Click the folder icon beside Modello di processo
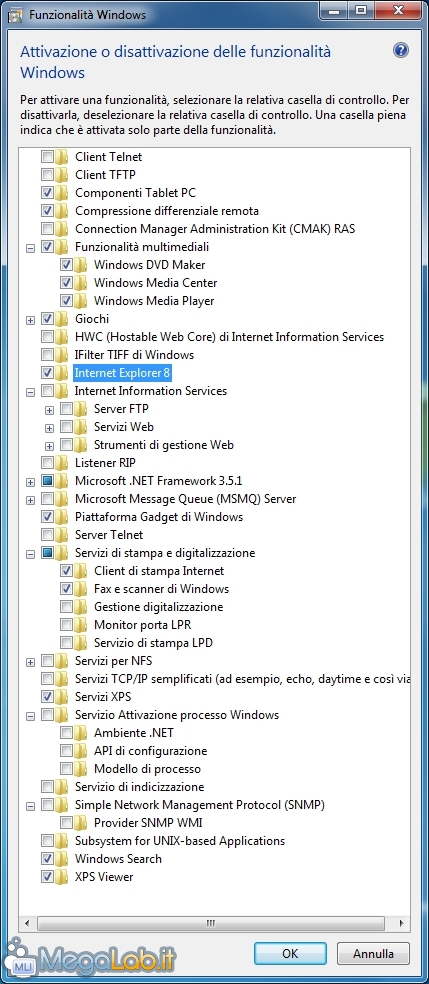 point(80,769)
